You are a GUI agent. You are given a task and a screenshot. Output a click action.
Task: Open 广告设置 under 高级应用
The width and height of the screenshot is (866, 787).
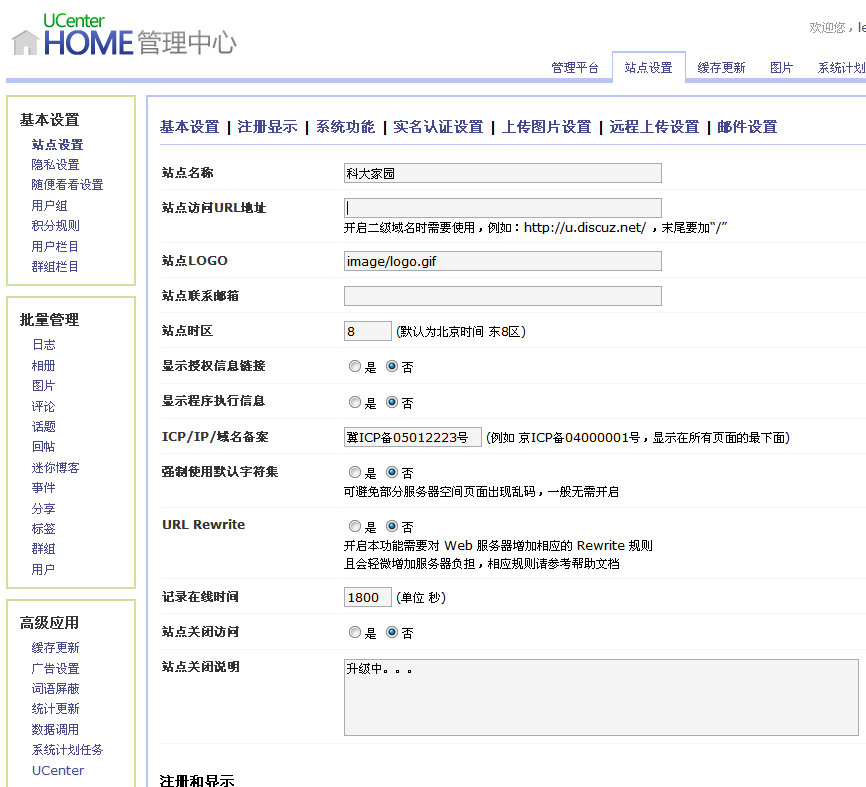pos(55,668)
